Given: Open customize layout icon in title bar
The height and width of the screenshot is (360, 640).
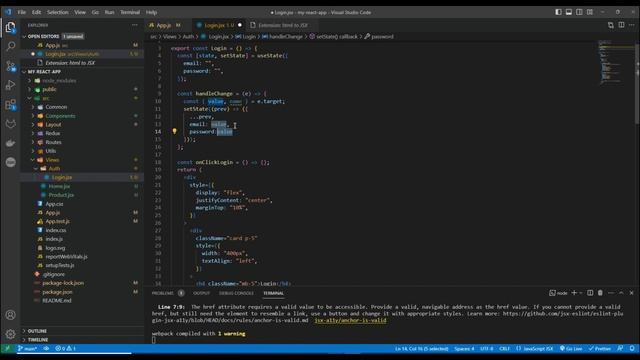Looking at the screenshot, I should point(590,12).
